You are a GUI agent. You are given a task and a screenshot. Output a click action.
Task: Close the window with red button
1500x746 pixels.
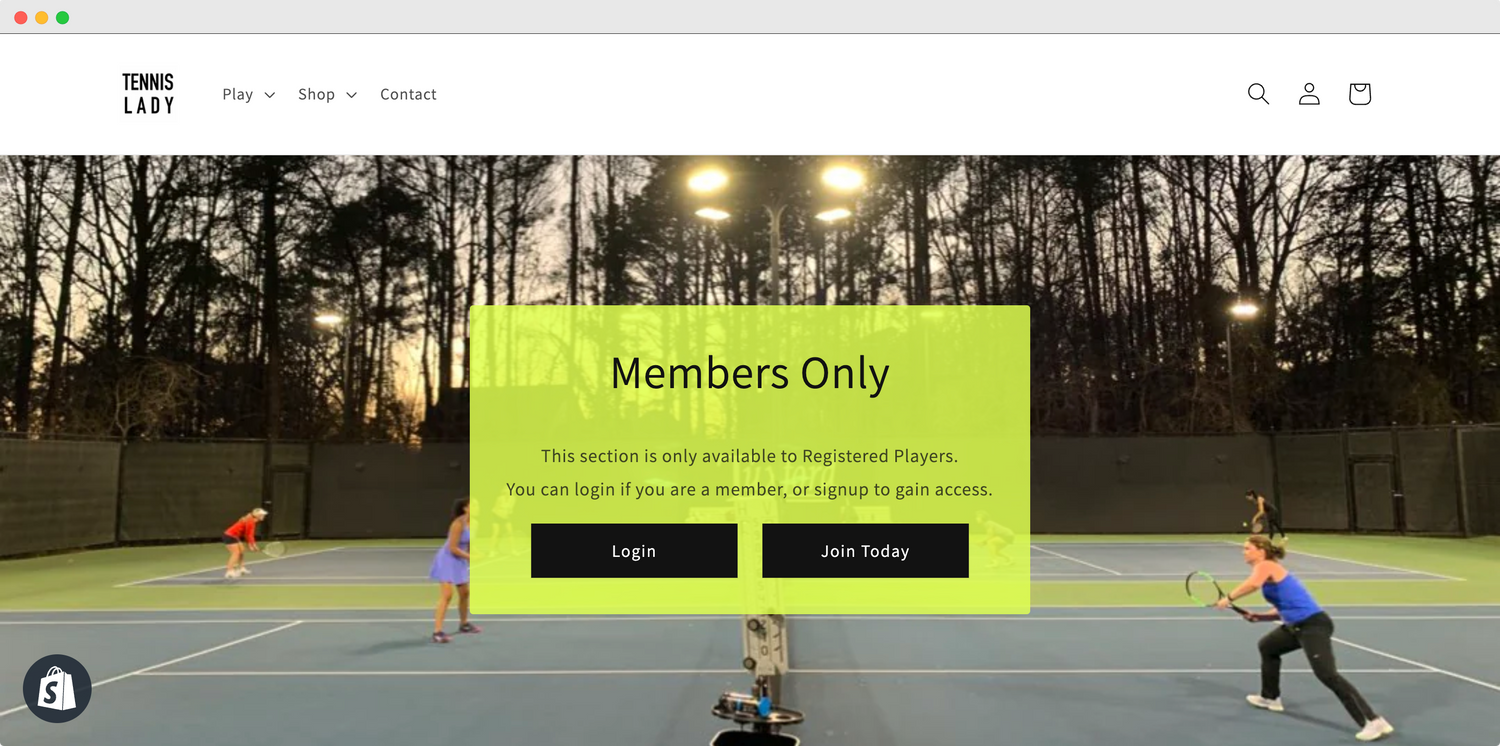[21, 18]
